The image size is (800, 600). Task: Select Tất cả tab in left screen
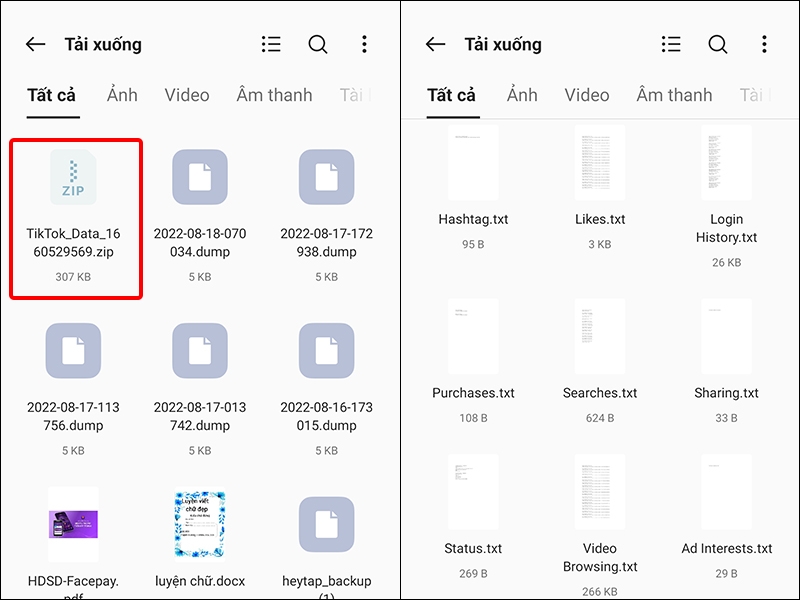point(52,95)
